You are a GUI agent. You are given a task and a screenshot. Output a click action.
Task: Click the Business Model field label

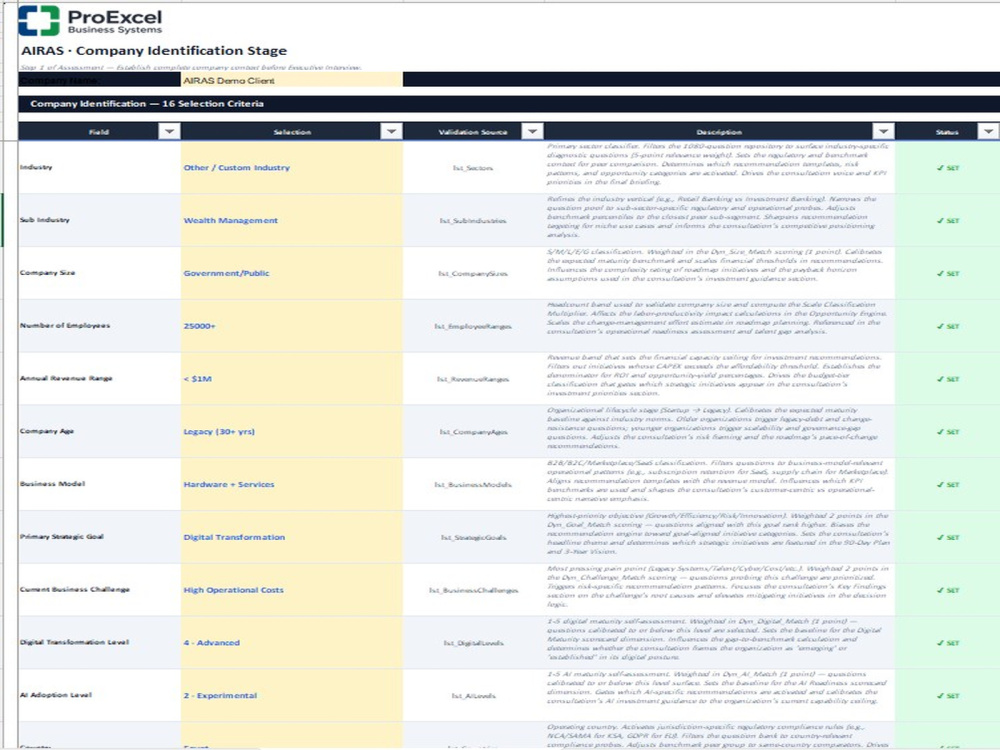click(x=52, y=483)
